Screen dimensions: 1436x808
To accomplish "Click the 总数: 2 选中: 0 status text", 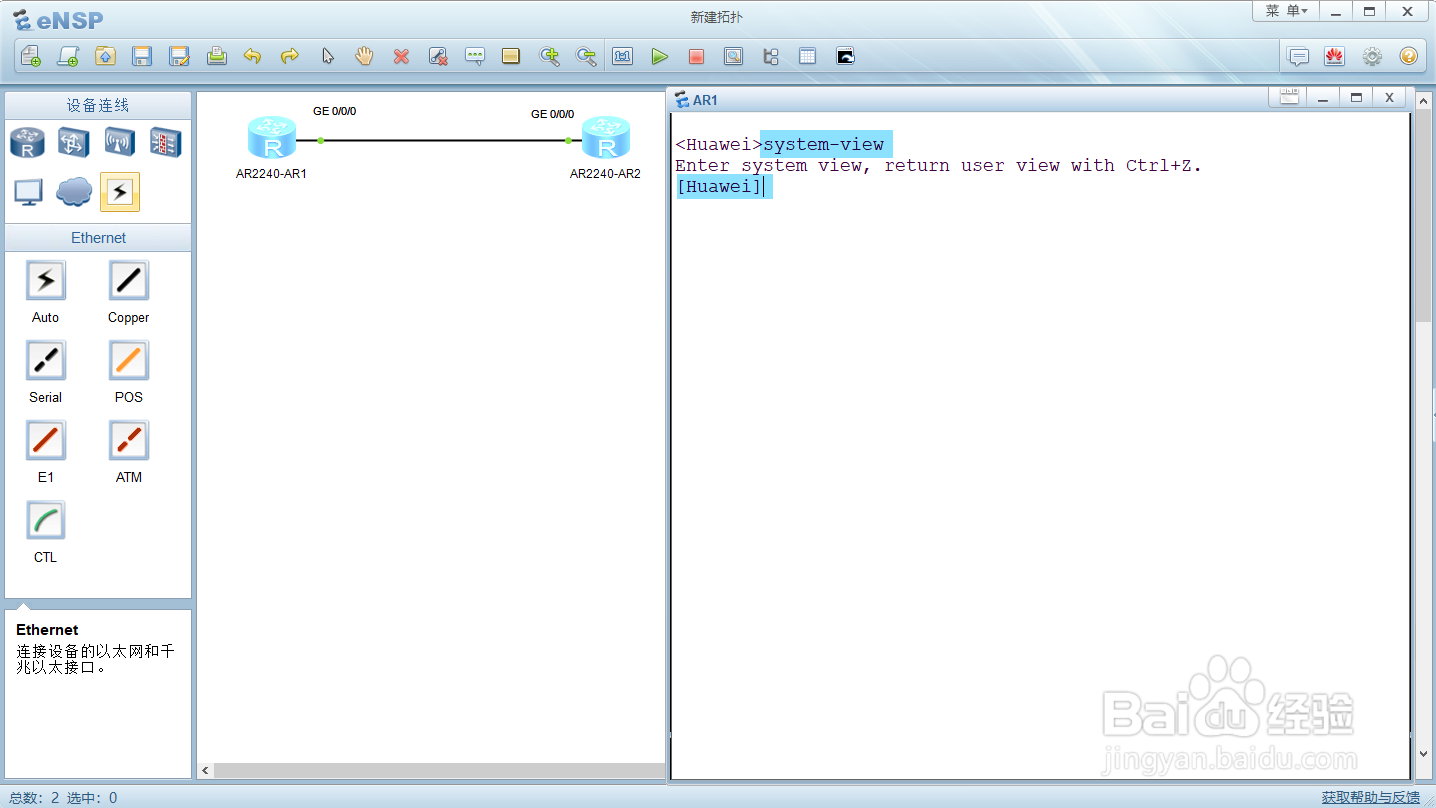I will pyautogui.click(x=63, y=798).
